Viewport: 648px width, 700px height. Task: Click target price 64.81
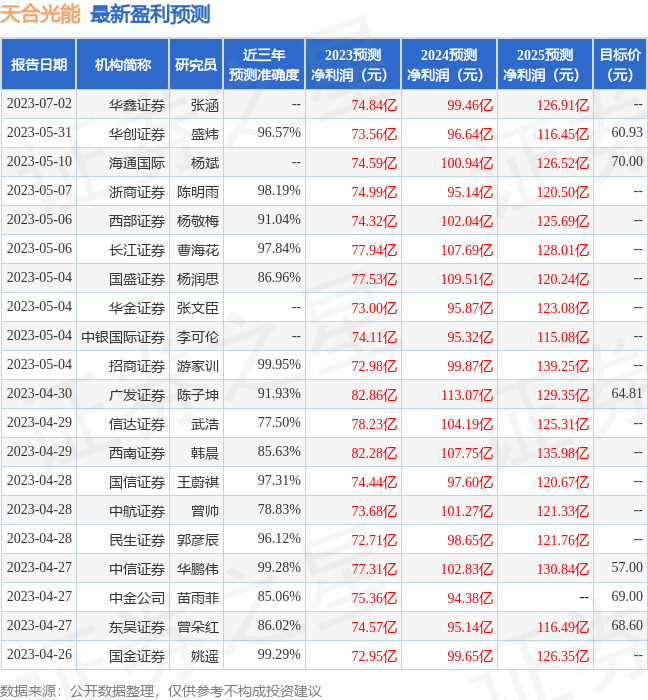pos(627,394)
